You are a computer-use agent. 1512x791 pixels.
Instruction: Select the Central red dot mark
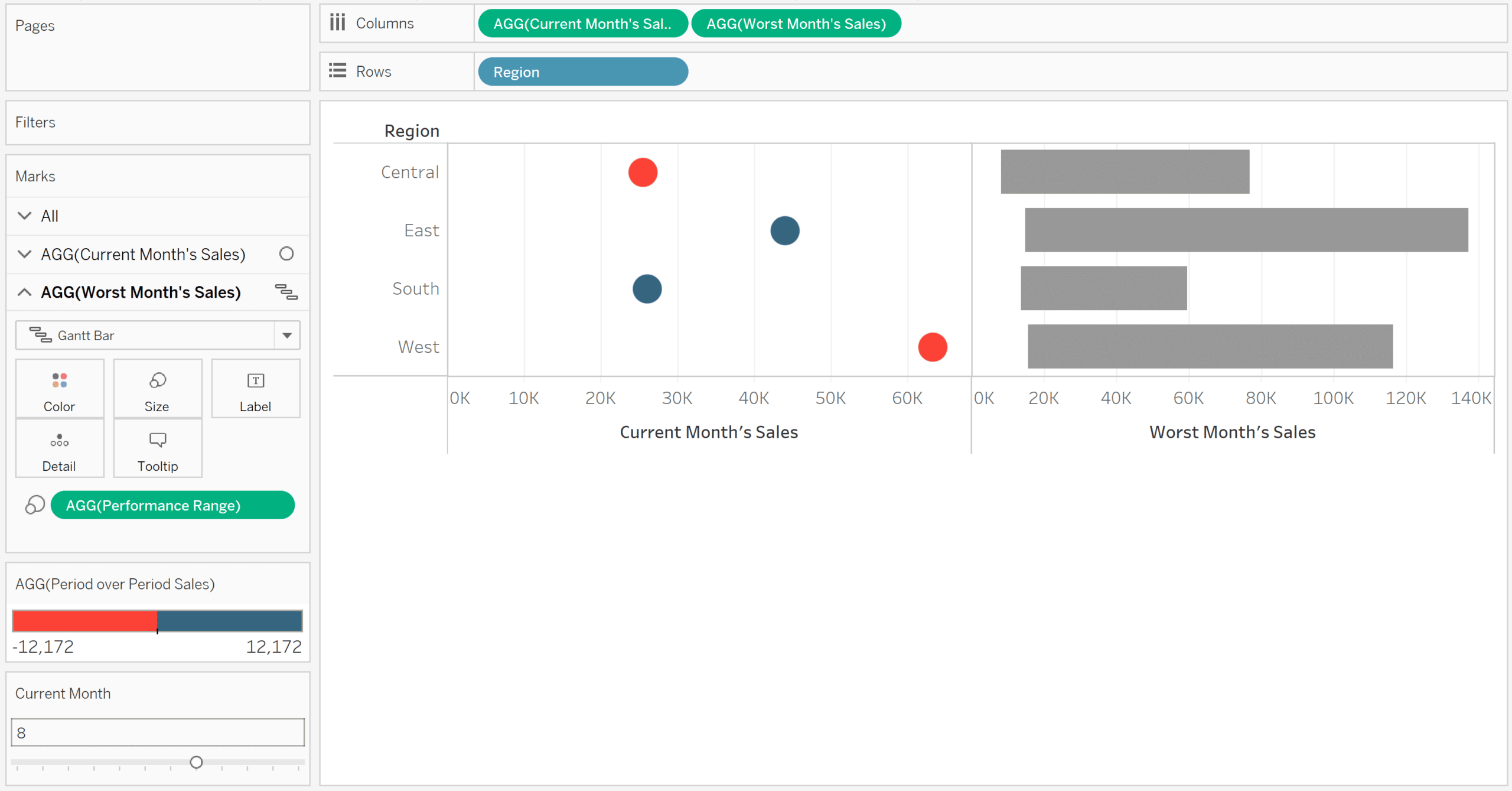click(x=643, y=172)
